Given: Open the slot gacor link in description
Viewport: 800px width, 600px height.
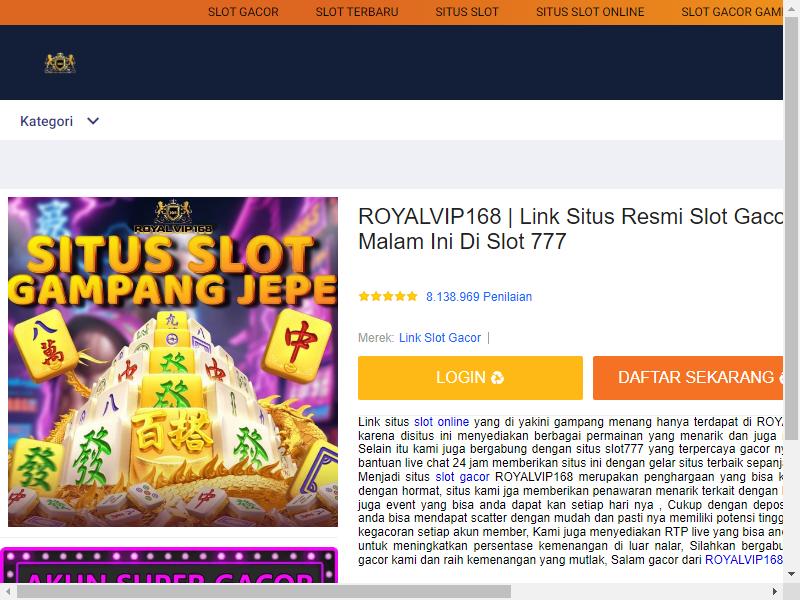Looking at the screenshot, I should pos(462,477).
